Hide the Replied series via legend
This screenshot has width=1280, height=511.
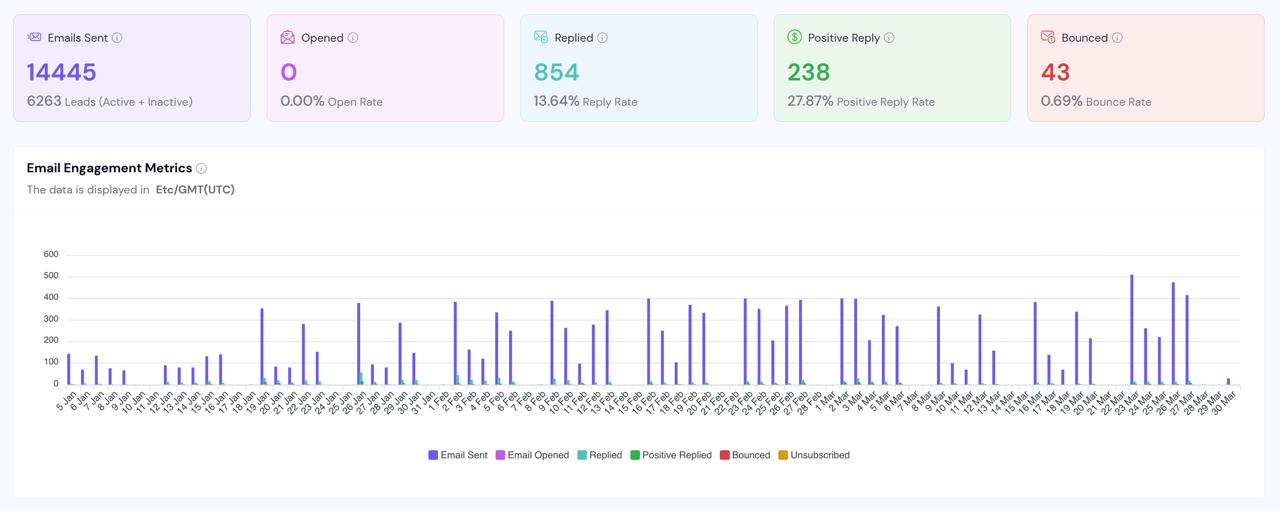[600, 455]
